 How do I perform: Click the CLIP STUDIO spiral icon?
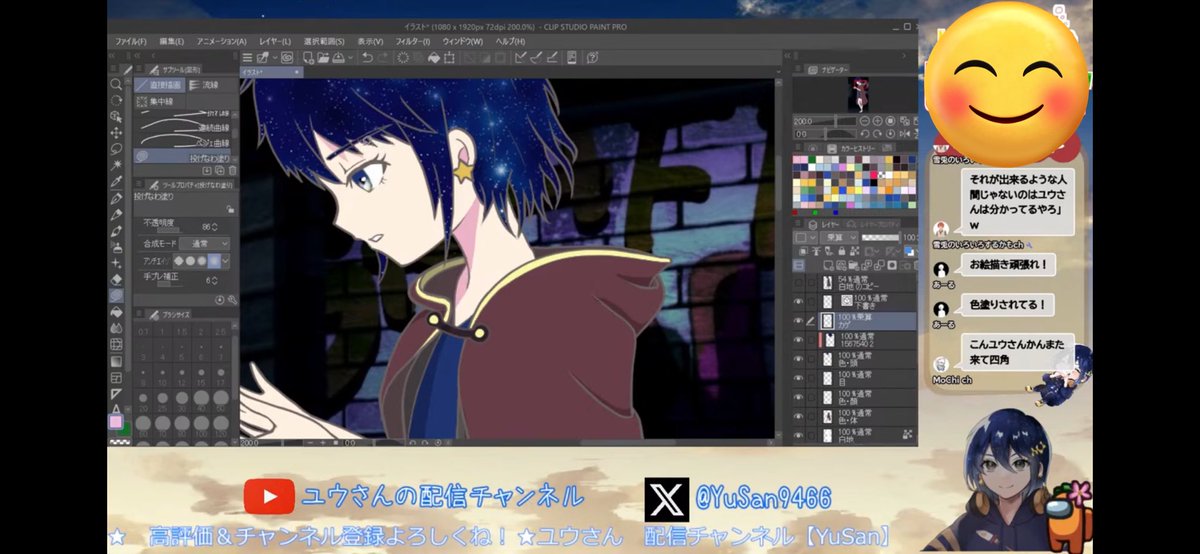coord(287,58)
